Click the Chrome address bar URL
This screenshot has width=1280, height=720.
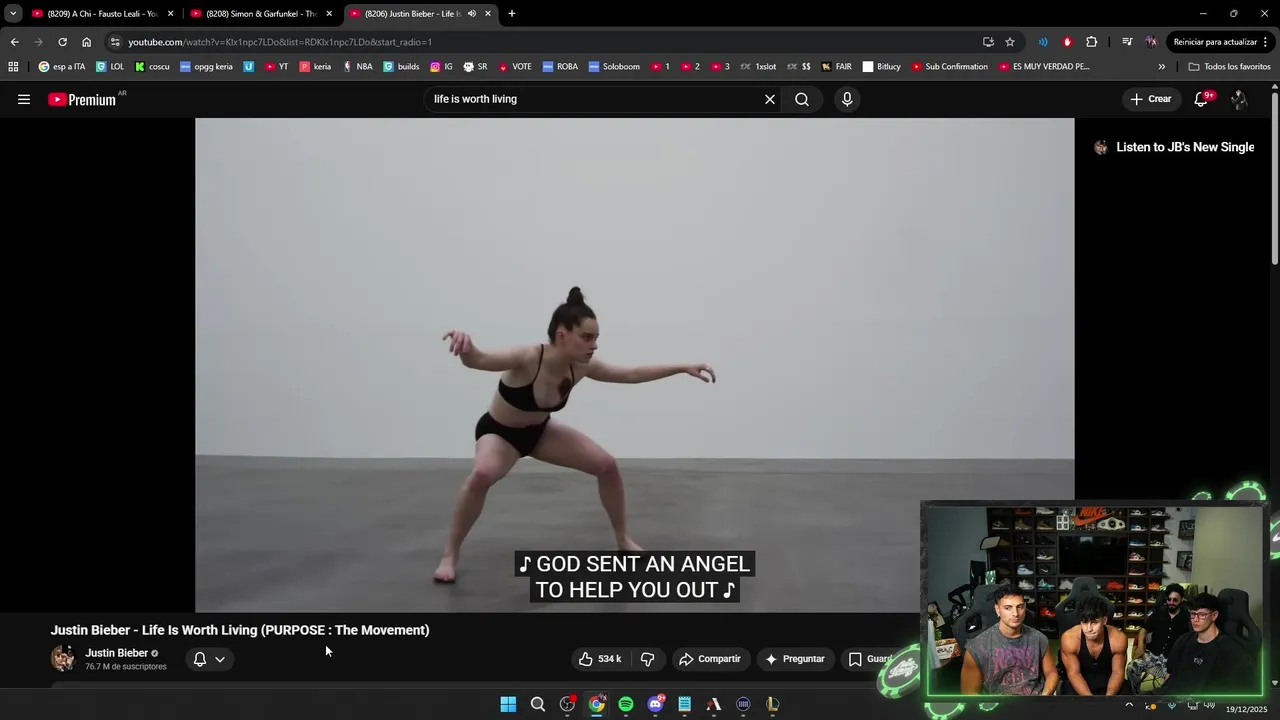[280, 42]
